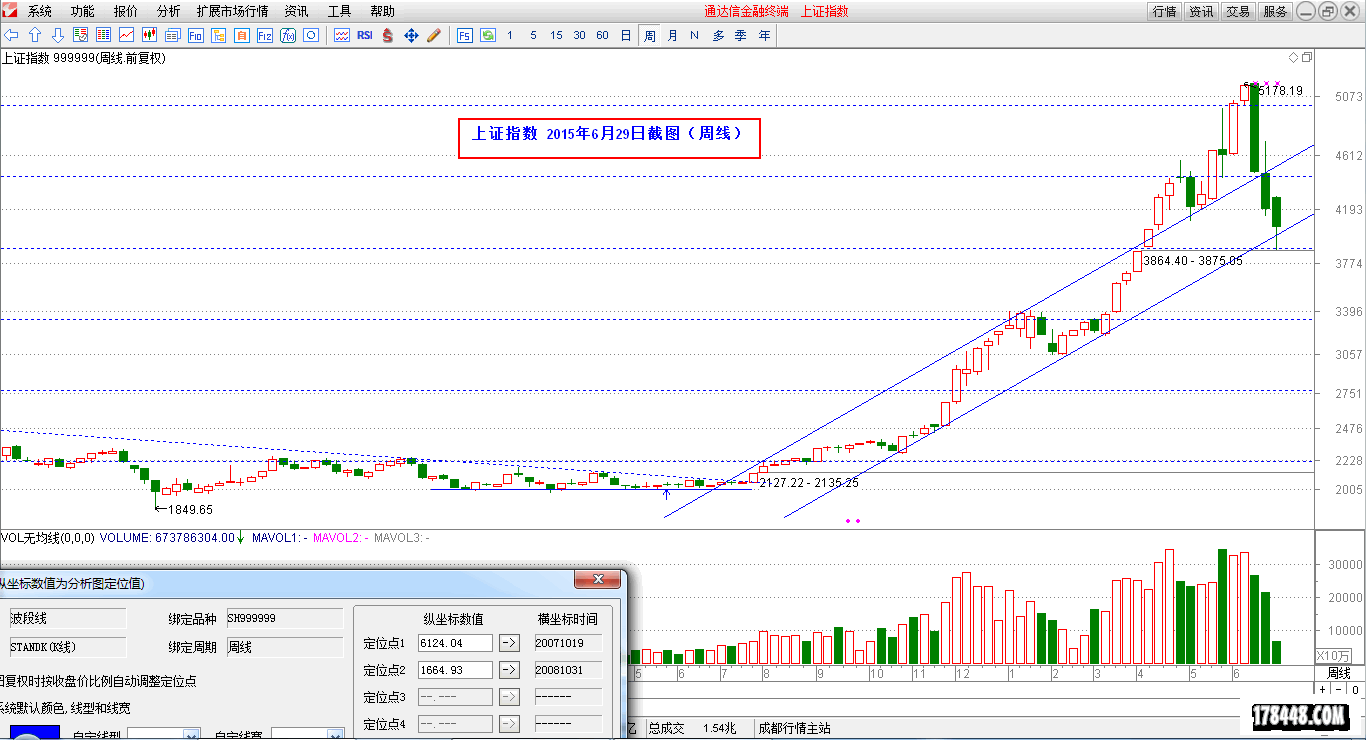The width and height of the screenshot is (1366, 740).
Task: Switch to 30-minute period
Action: point(579,35)
